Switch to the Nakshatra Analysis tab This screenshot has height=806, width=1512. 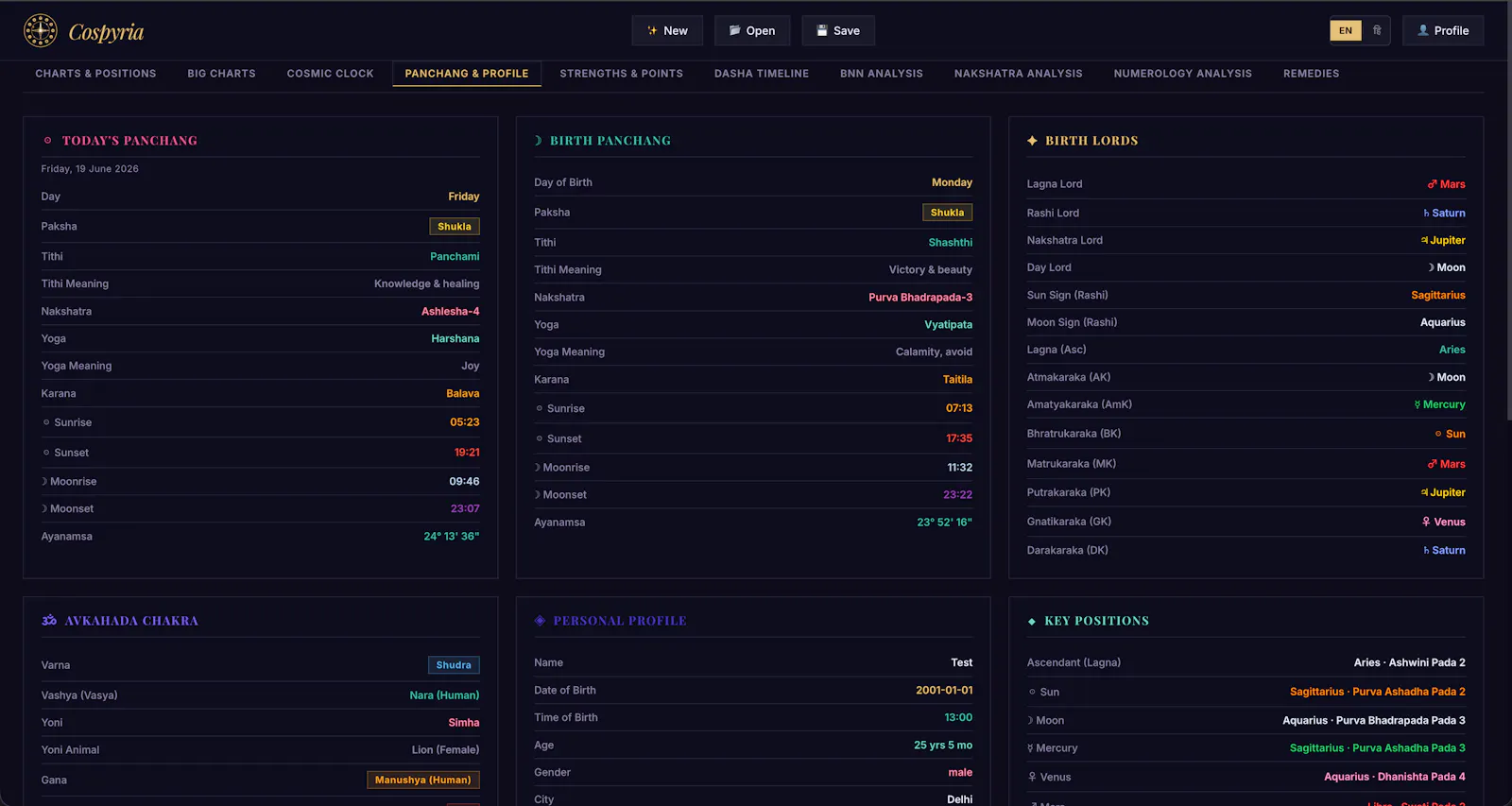click(x=1018, y=74)
